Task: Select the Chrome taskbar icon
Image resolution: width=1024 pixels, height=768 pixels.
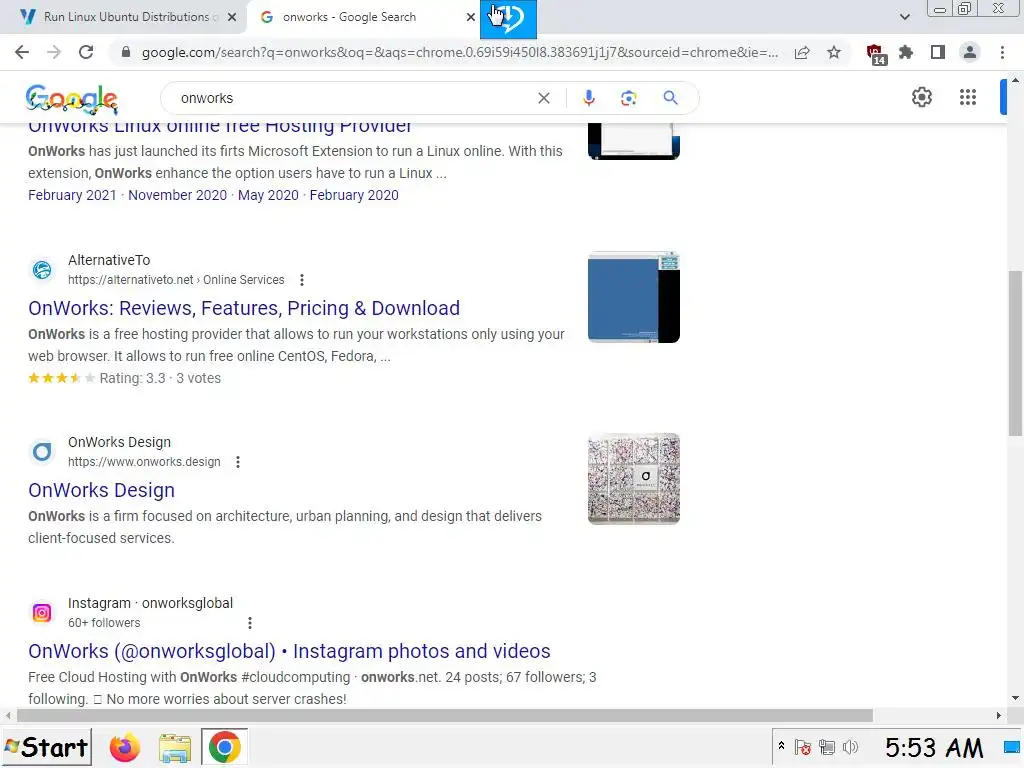Action: pyautogui.click(x=224, y=747)
